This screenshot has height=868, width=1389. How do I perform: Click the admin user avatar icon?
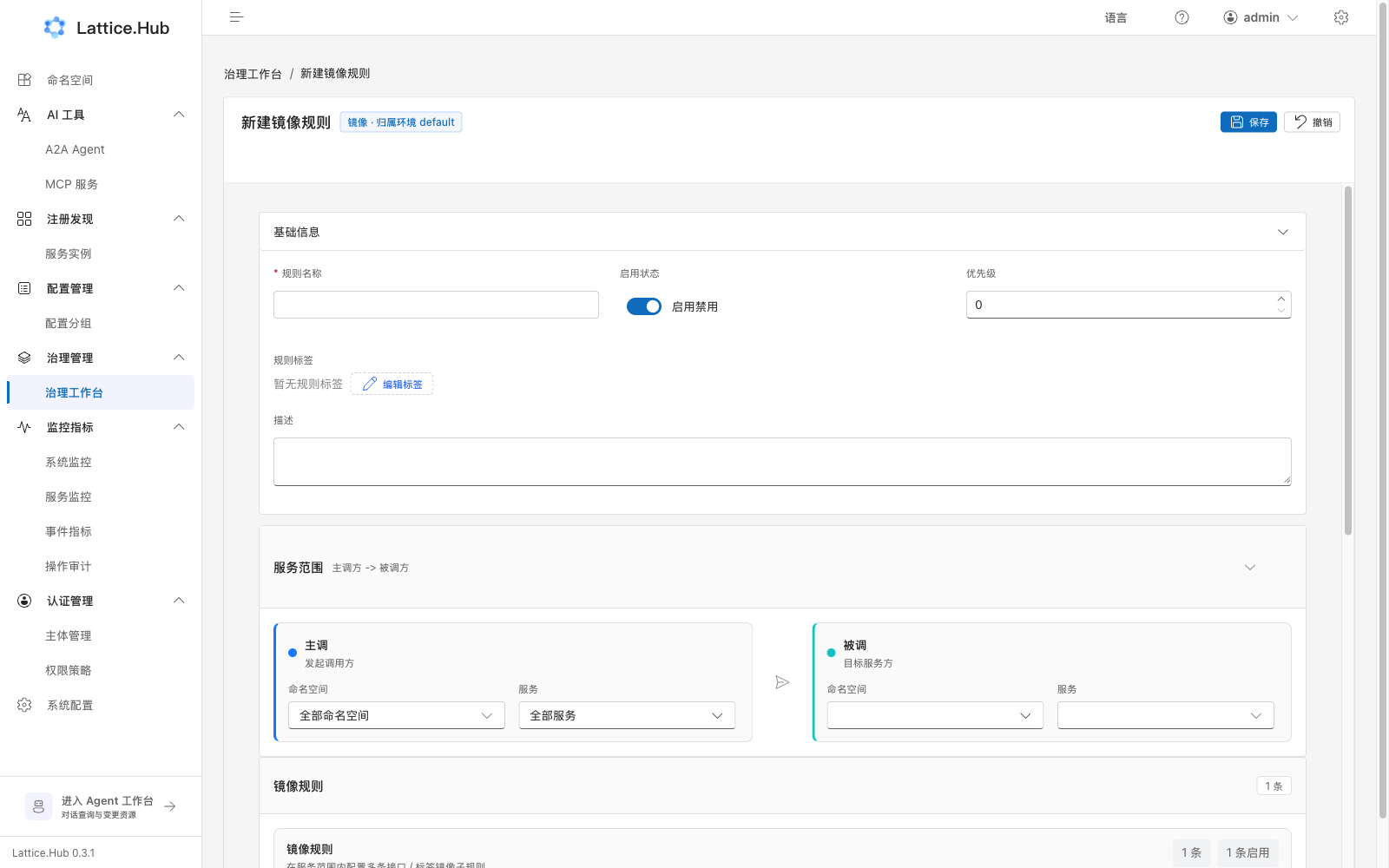[1230, 17]
